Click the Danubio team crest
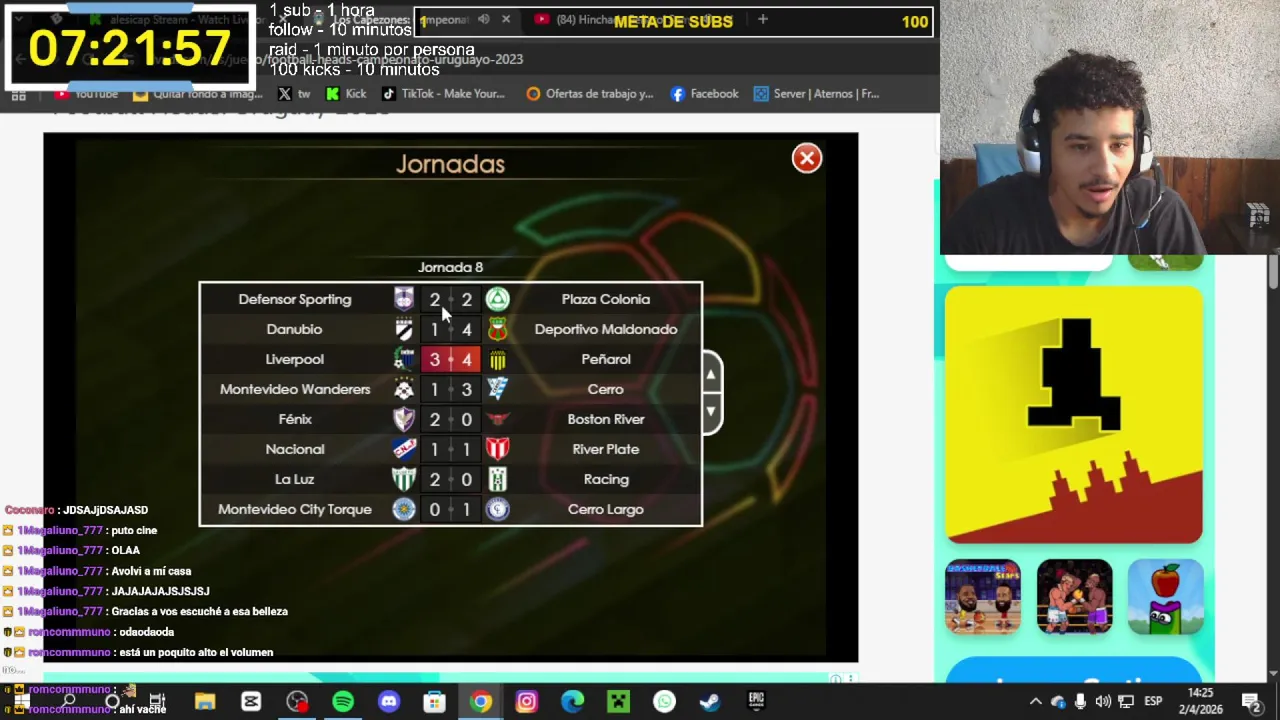1280x720 pixels. point(404,329)
